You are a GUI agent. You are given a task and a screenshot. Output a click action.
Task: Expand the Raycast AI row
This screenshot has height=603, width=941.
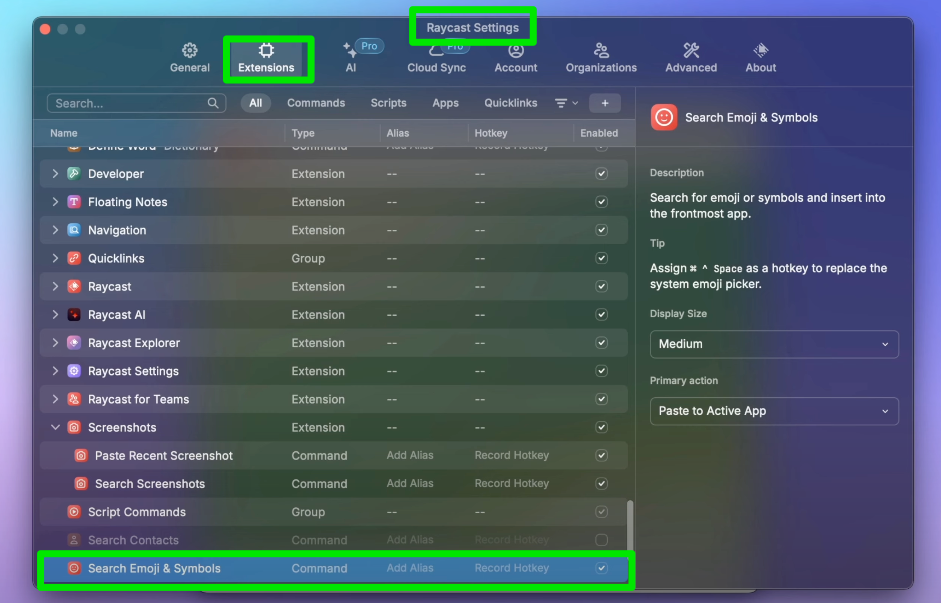tap(55, 314)
